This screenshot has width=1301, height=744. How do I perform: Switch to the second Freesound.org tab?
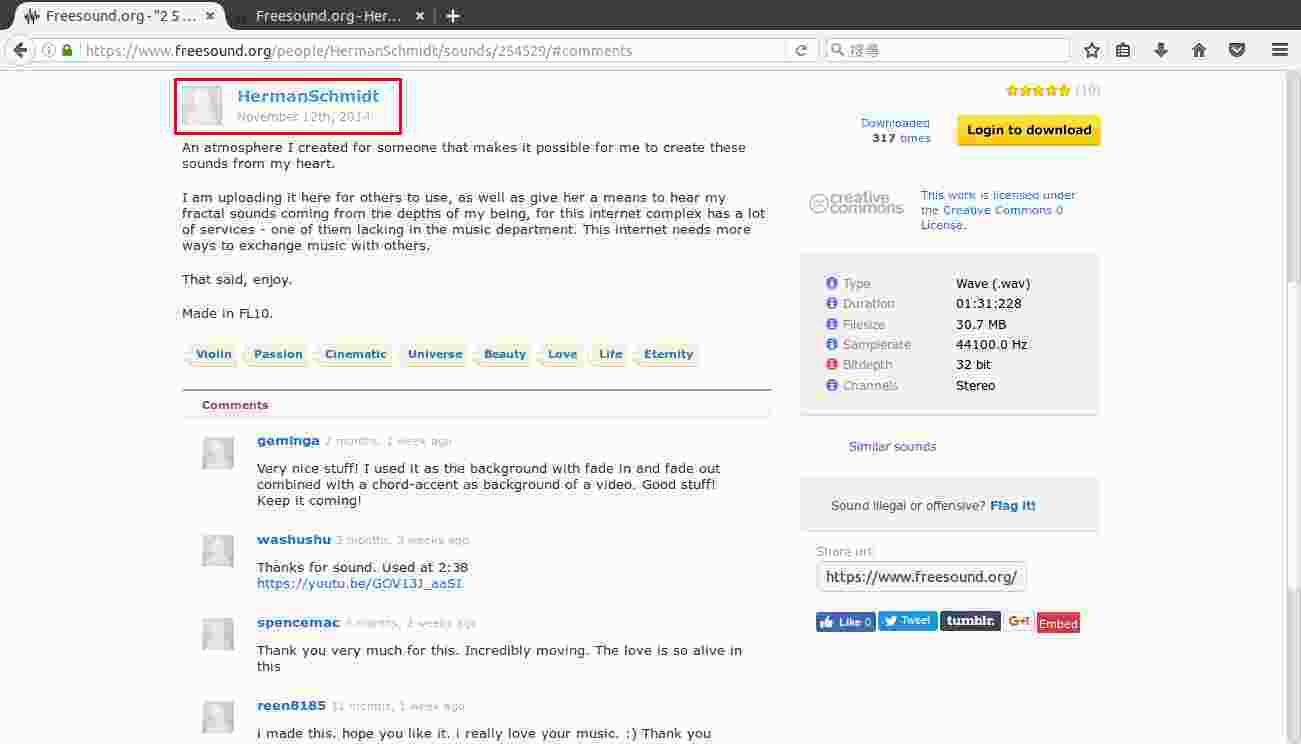[x=328, y=16]
